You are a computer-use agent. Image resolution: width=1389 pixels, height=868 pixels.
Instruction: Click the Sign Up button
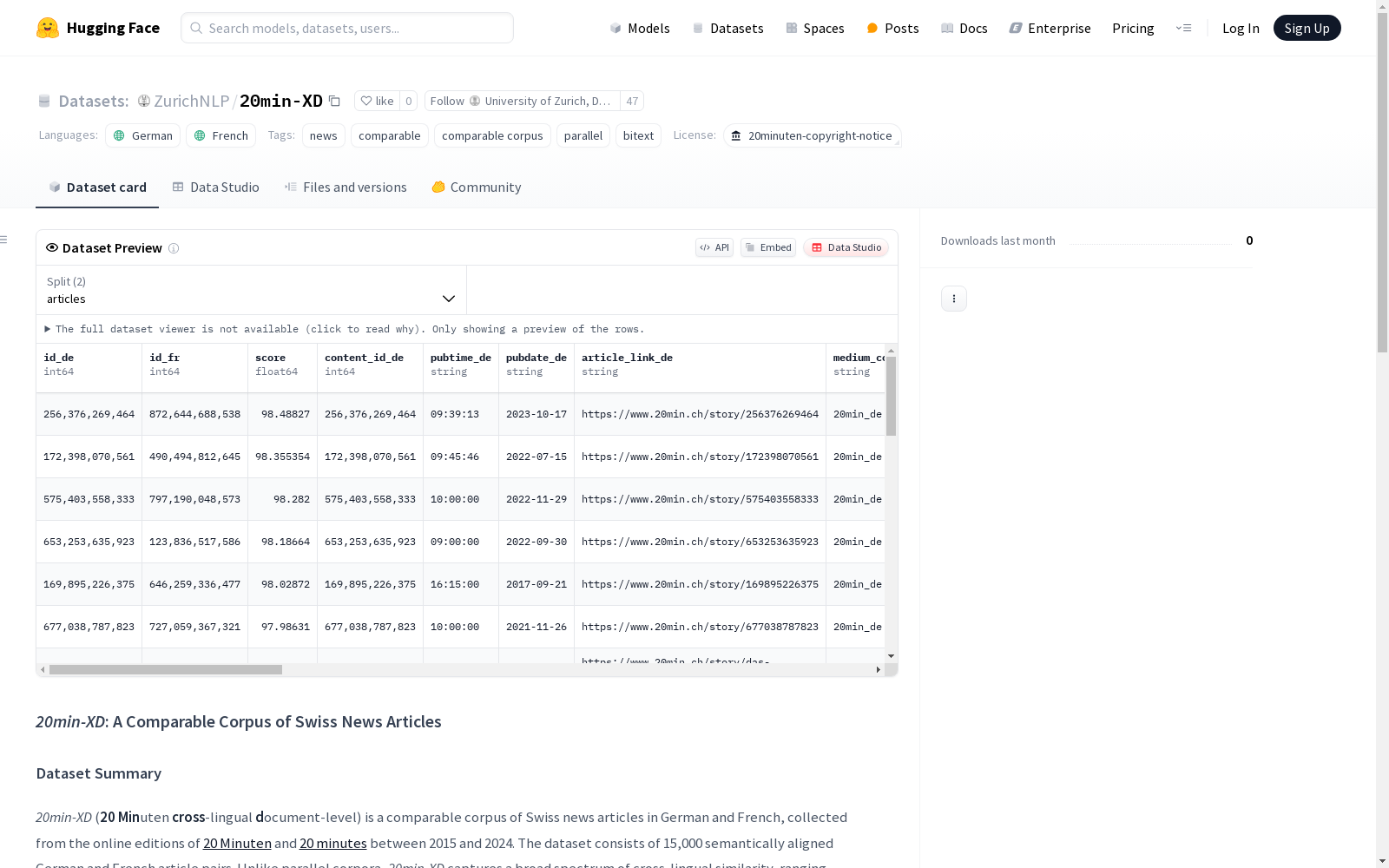coord(1307,28)
